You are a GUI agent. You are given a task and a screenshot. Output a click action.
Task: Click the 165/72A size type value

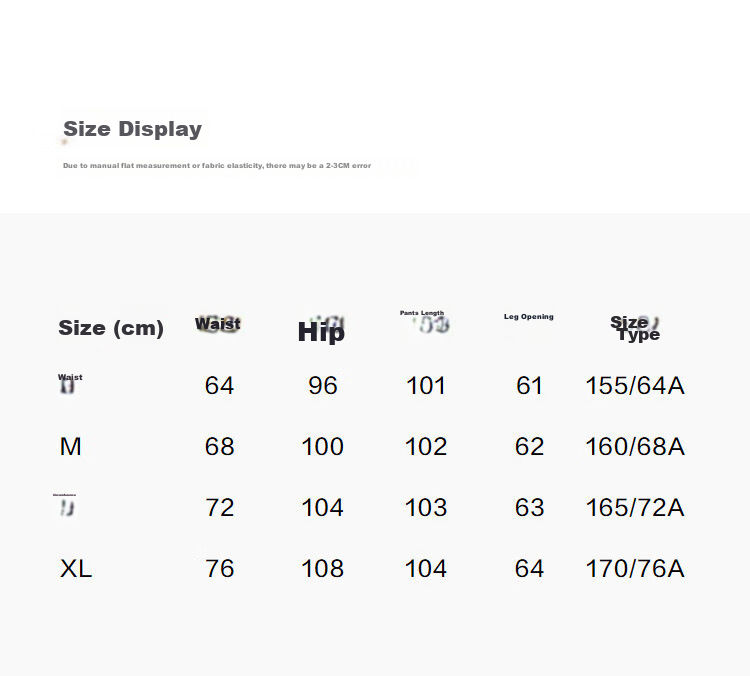pos(635,508)
